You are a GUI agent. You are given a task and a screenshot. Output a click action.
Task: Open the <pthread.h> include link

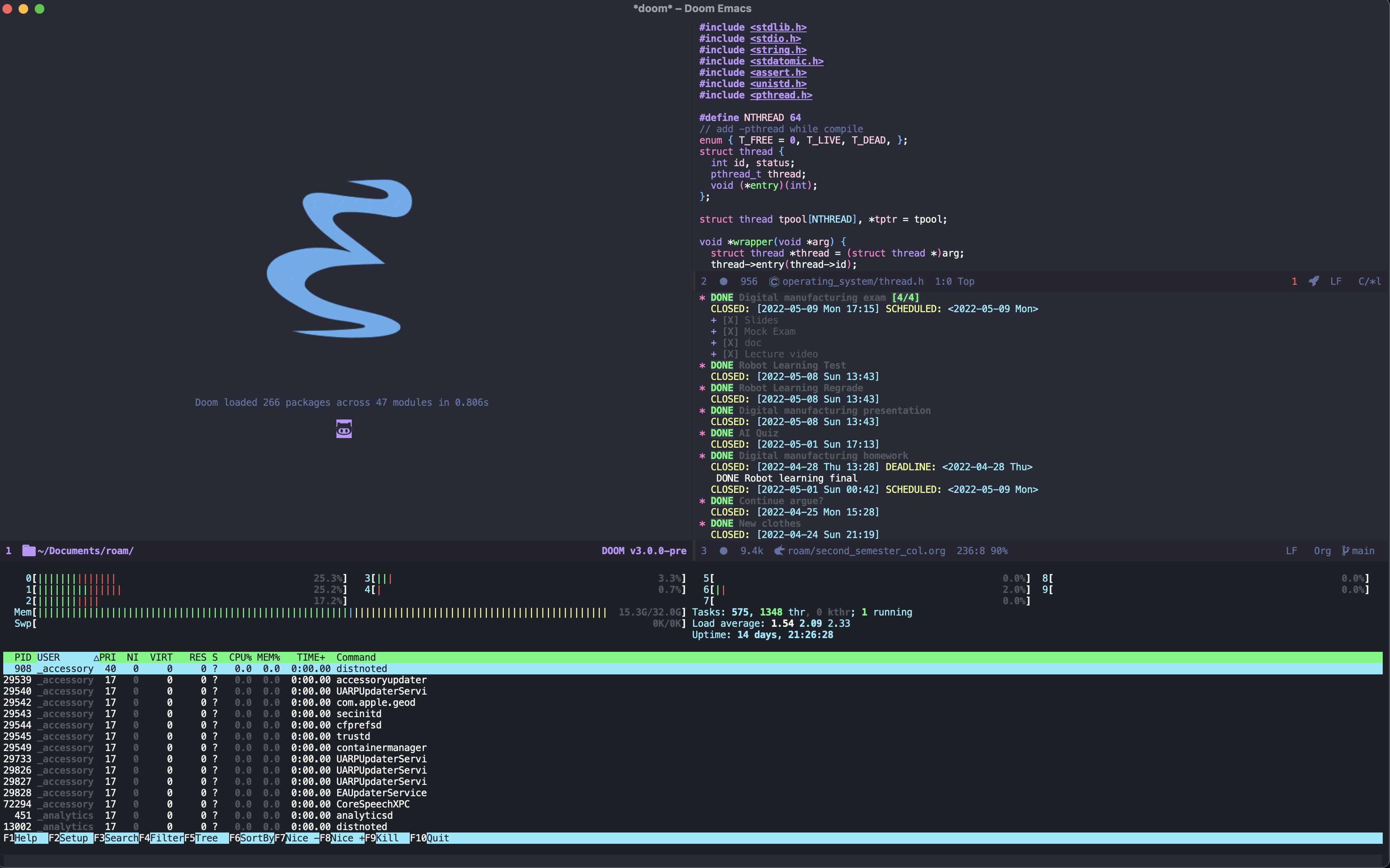click(x=781, y=95)
